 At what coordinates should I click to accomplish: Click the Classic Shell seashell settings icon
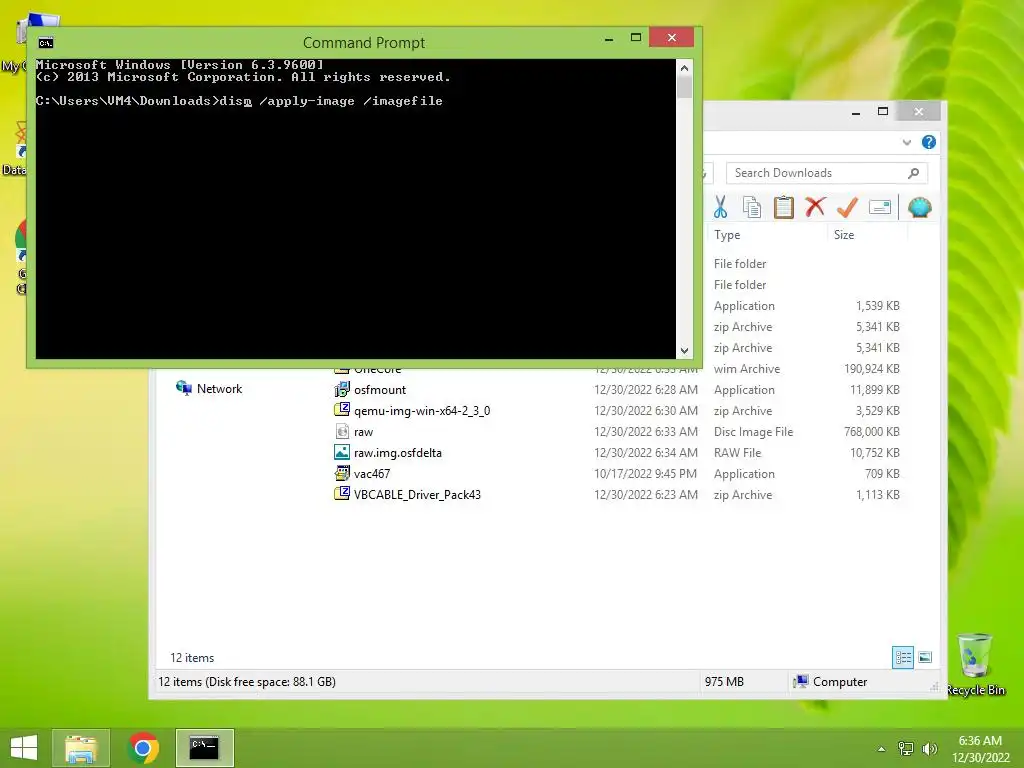point(920,208)
